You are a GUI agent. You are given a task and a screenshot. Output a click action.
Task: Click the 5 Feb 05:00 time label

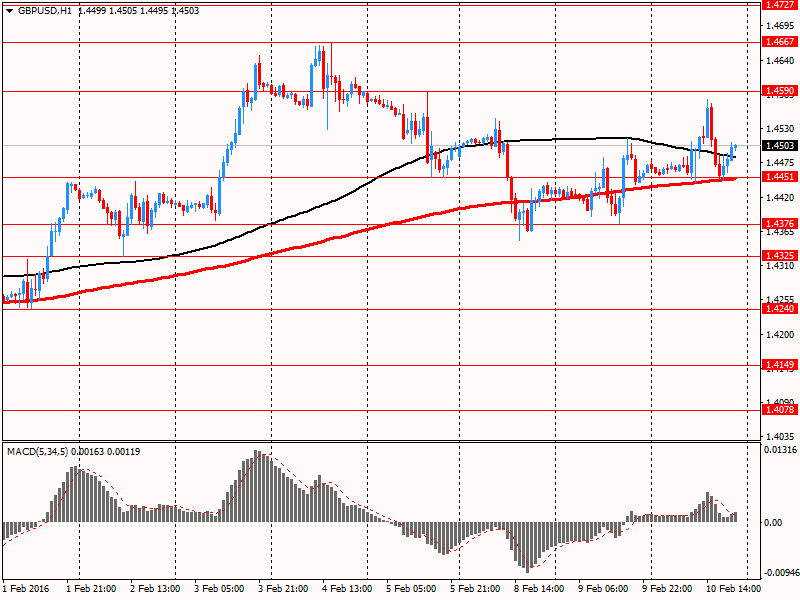click(x=411, y=589)
